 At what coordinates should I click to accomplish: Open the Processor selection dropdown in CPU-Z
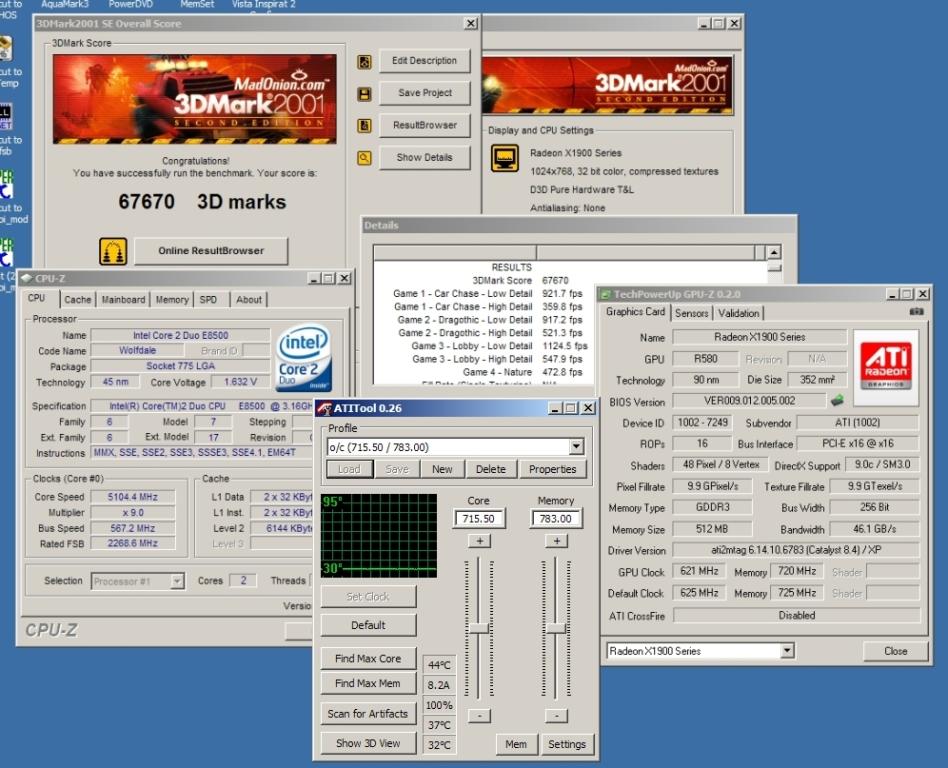(177, 581)
